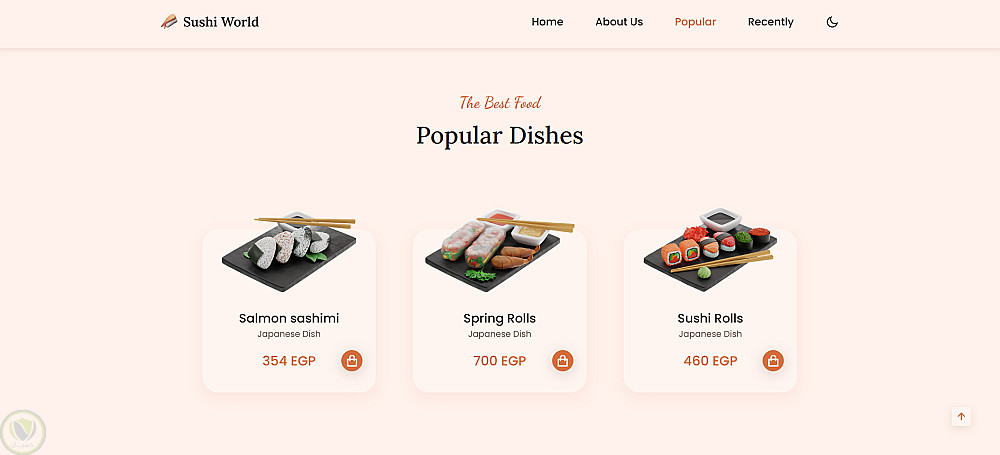This screenshot has width=1000, height=455.
Task: Click the 354 EGP price
Action: click(x=288, y=361)
